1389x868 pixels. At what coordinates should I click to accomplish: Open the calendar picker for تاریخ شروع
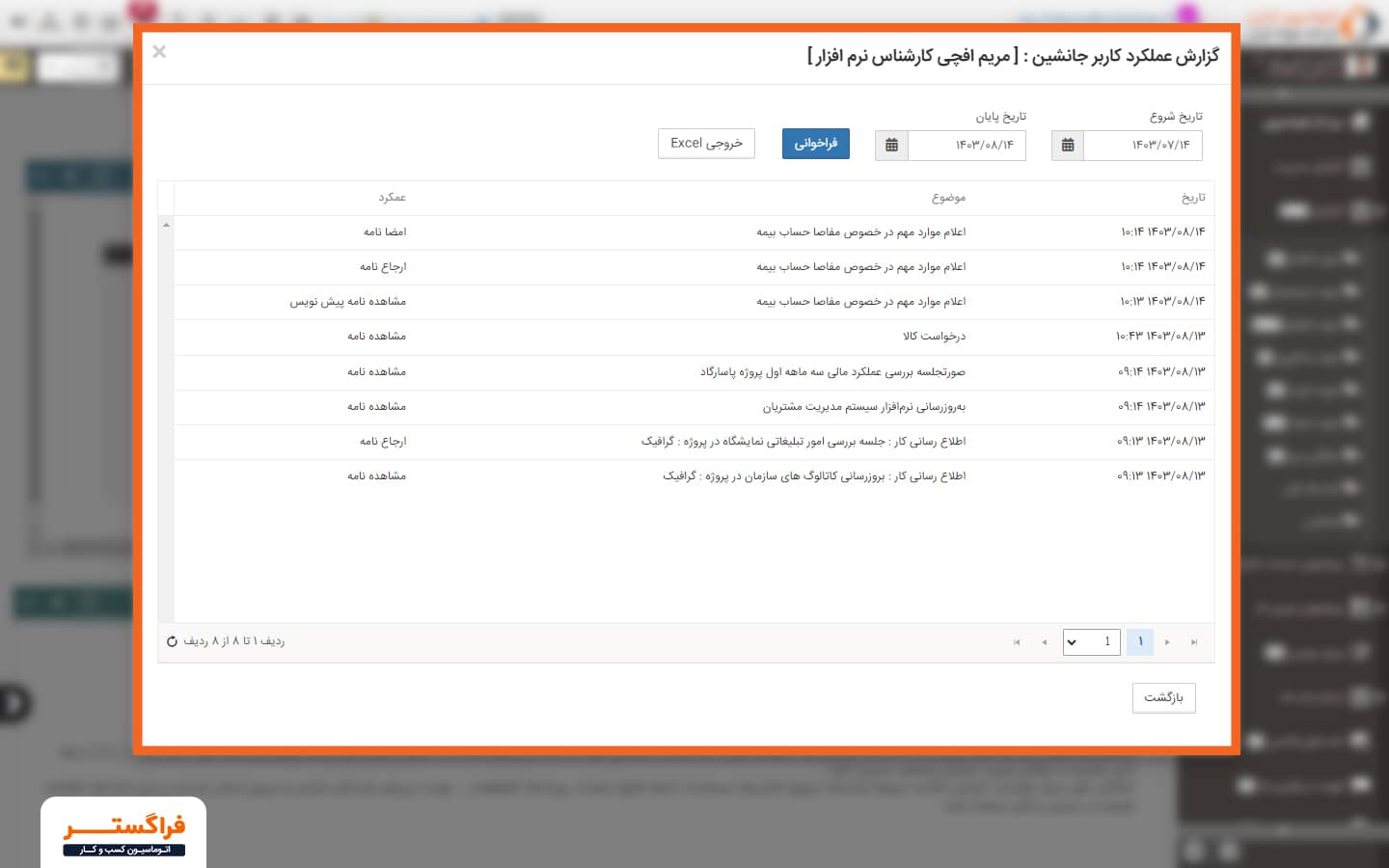(x=1067, y=146)
